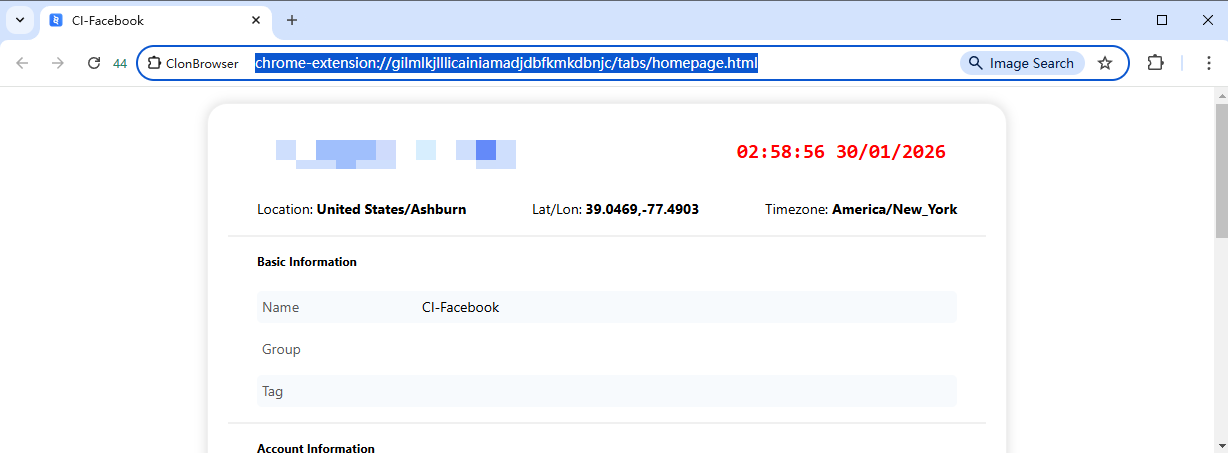The width and height of the screenshot is (1228, 453).
Task: Switch to the CI-Facebook tab
Action: (140, 20)
